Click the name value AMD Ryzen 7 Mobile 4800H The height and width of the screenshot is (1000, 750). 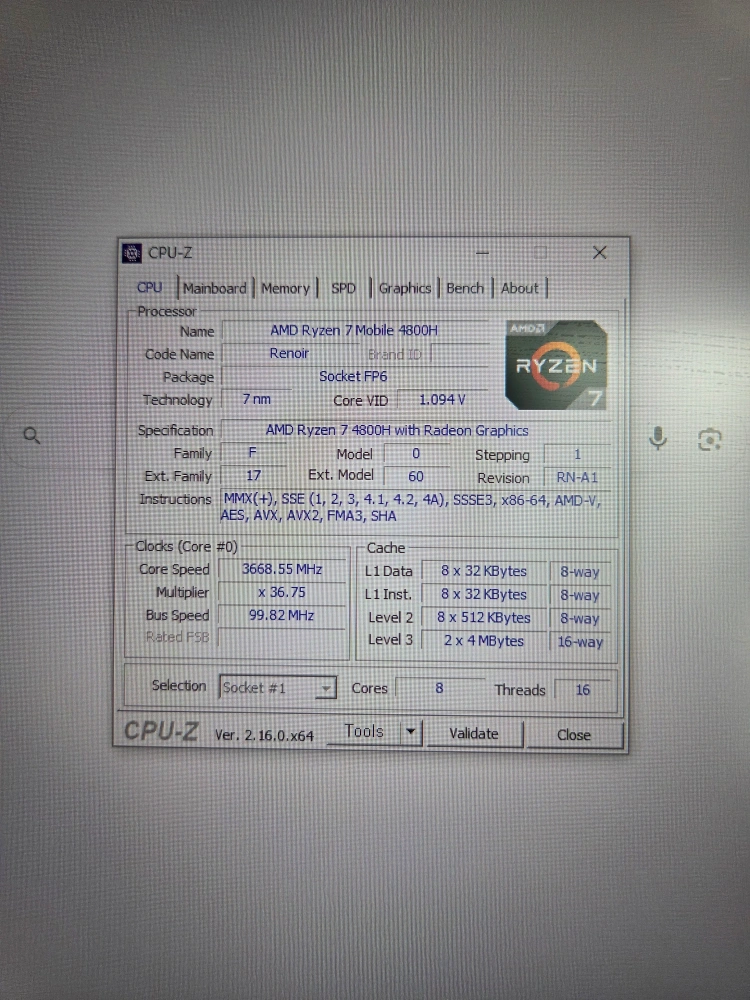[x=354, y=330]
